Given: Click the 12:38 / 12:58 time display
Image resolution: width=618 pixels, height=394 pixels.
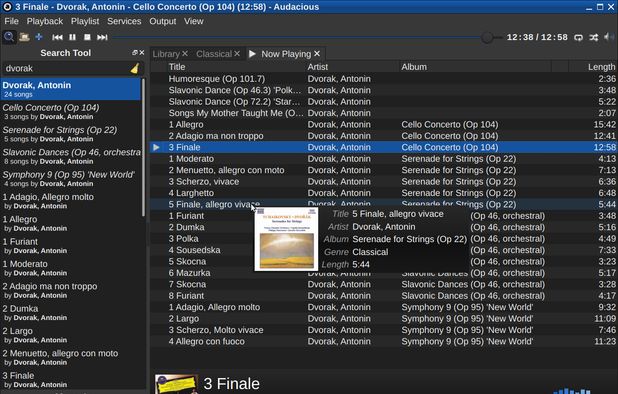Looking at the screenshot, I should [x=537, y=37].
